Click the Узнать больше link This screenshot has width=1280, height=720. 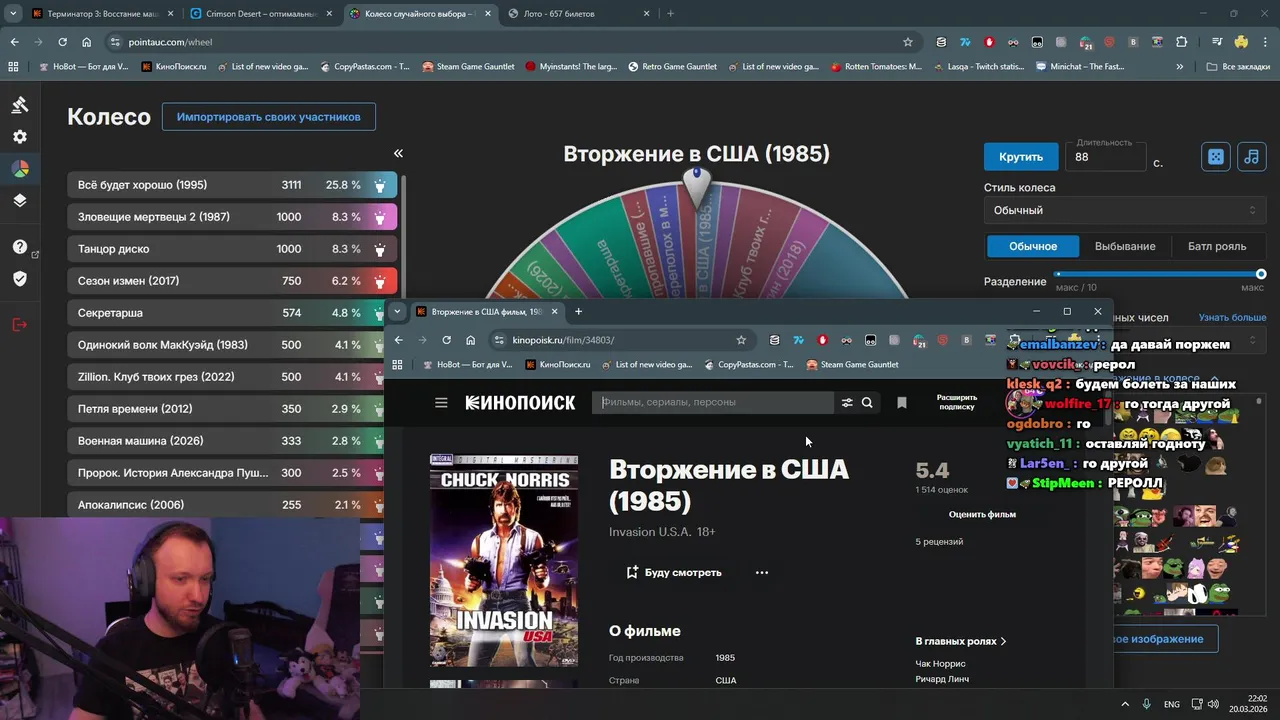pyautogui.click(x=1232, y=318)
